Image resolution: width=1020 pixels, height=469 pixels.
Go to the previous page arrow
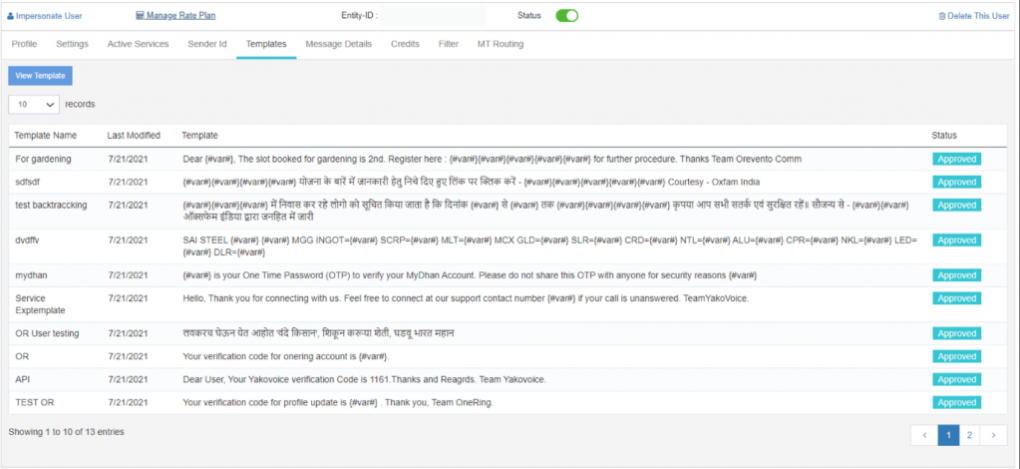[924, 435]
